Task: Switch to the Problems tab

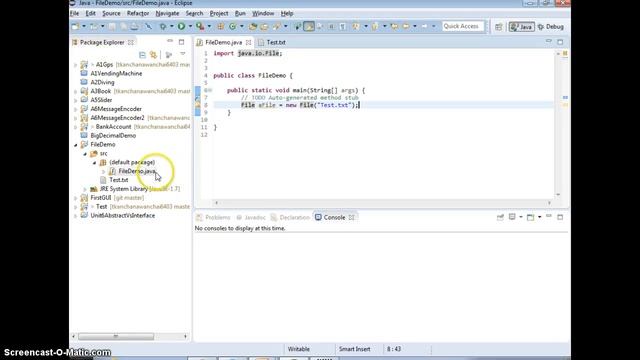Action: 213,218
